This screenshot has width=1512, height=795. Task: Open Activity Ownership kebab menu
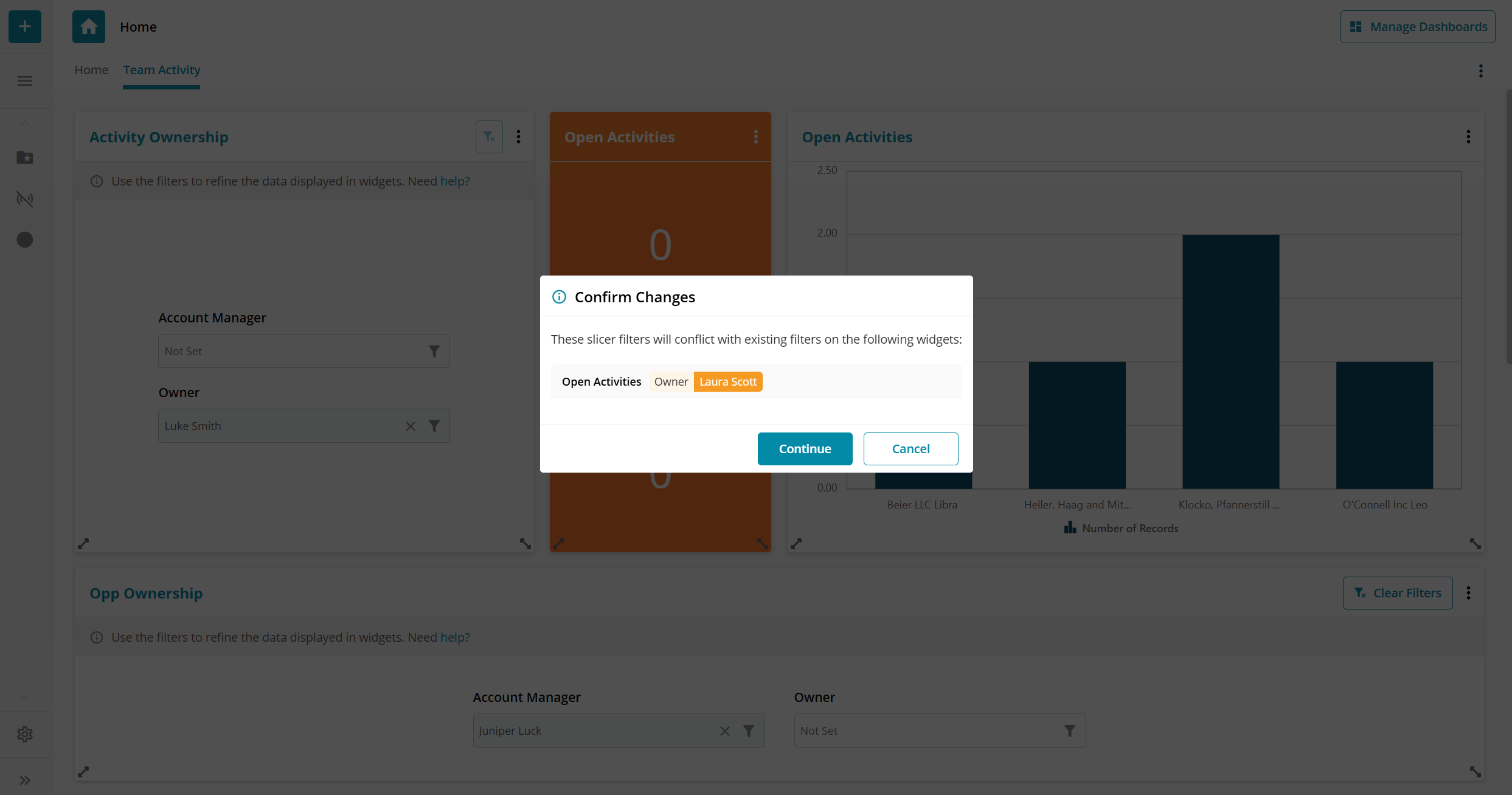(518, 137)
